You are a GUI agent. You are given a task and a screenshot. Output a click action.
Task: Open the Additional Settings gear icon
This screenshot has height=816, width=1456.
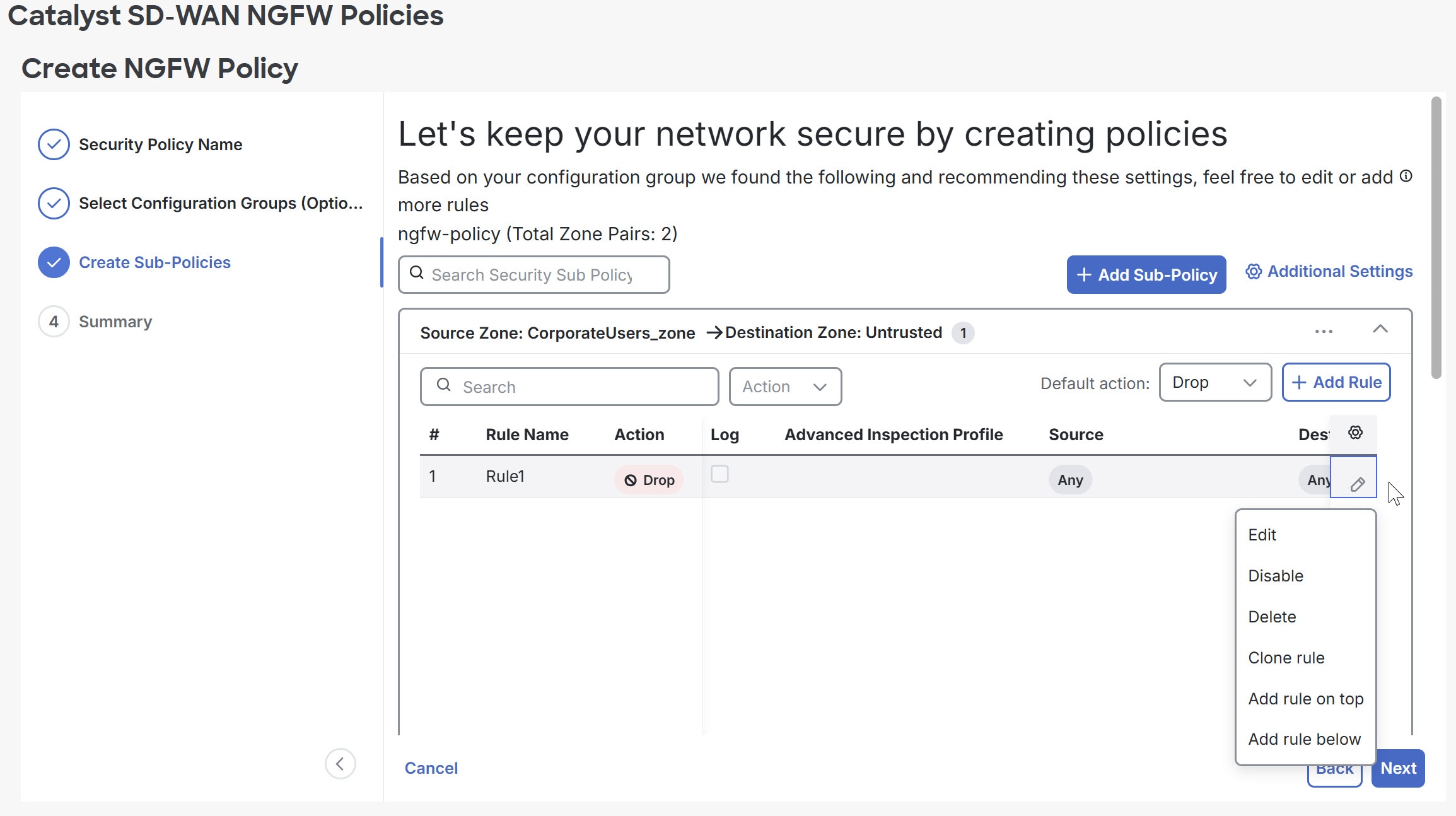point(1255,271)
